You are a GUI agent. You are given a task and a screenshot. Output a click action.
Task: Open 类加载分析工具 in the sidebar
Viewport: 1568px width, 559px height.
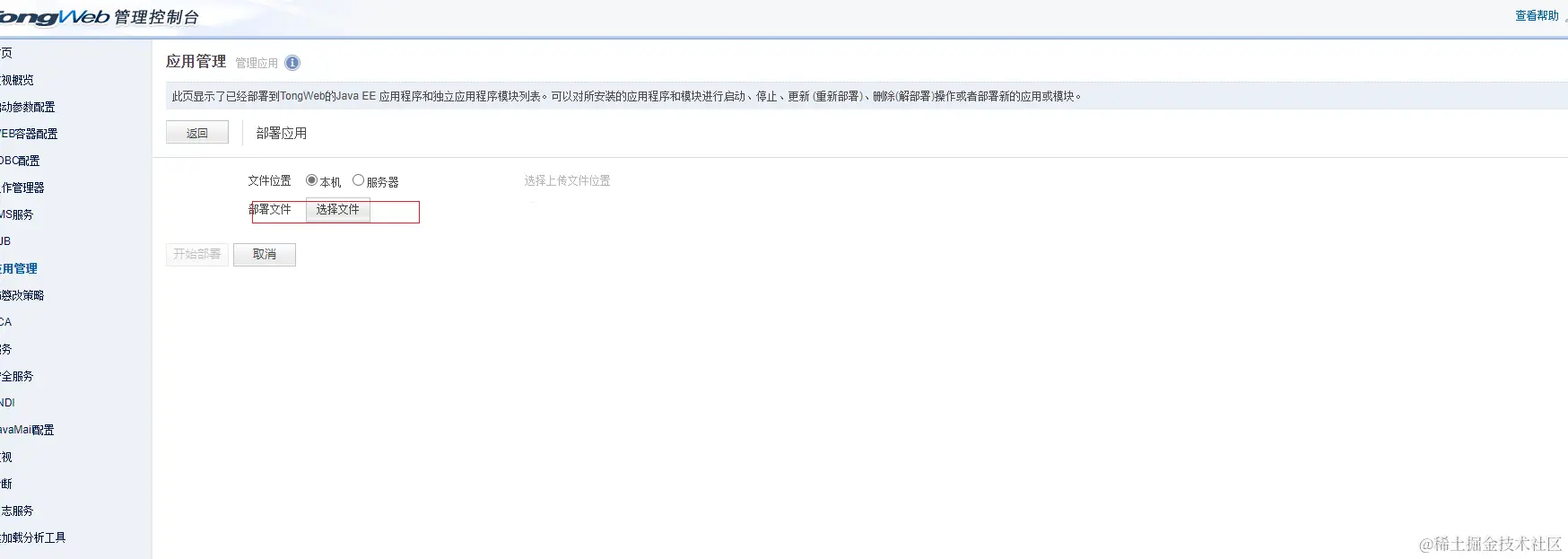point(33,537)
